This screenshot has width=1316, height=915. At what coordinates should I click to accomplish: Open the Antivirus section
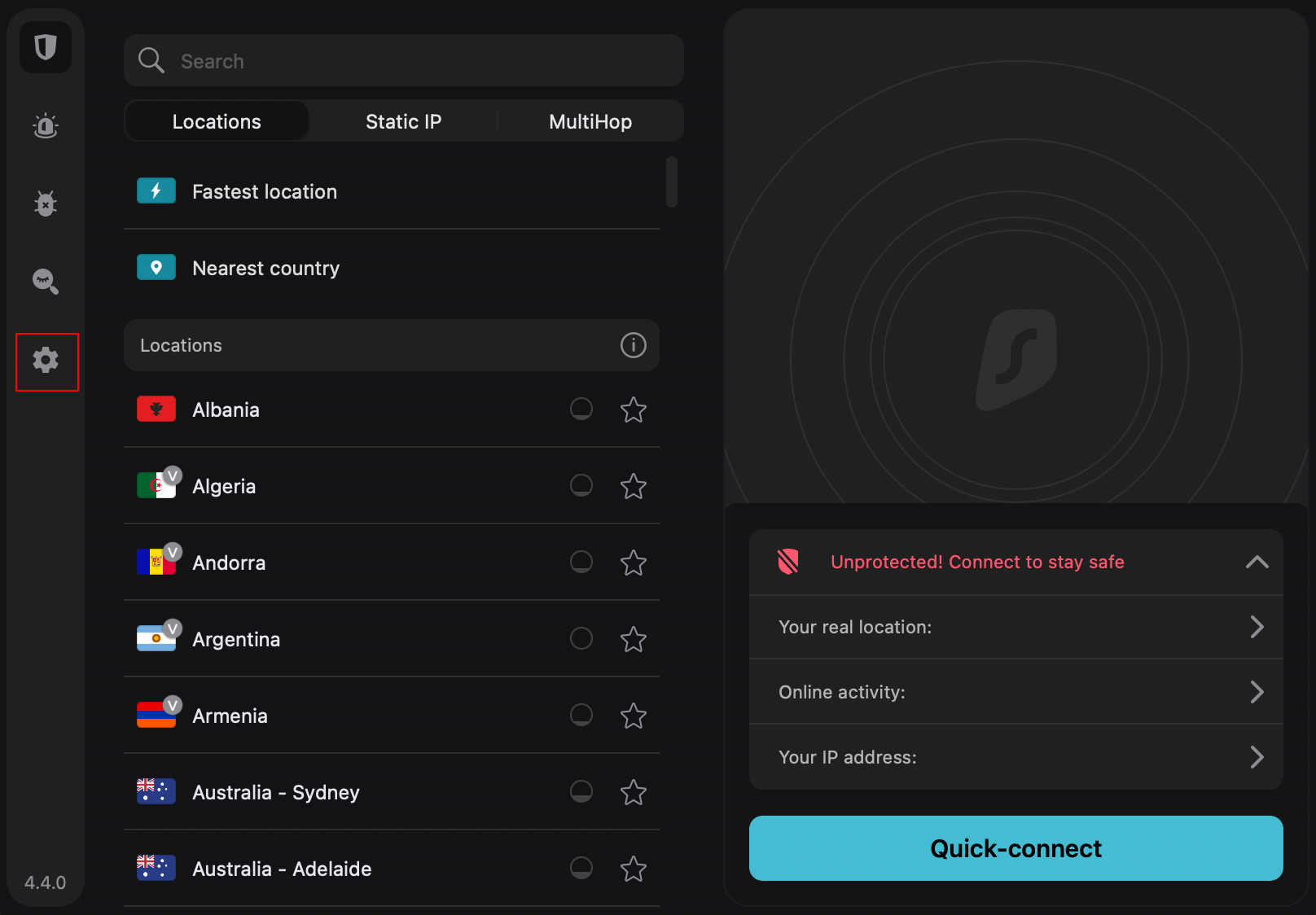click(x=46, y=204)
